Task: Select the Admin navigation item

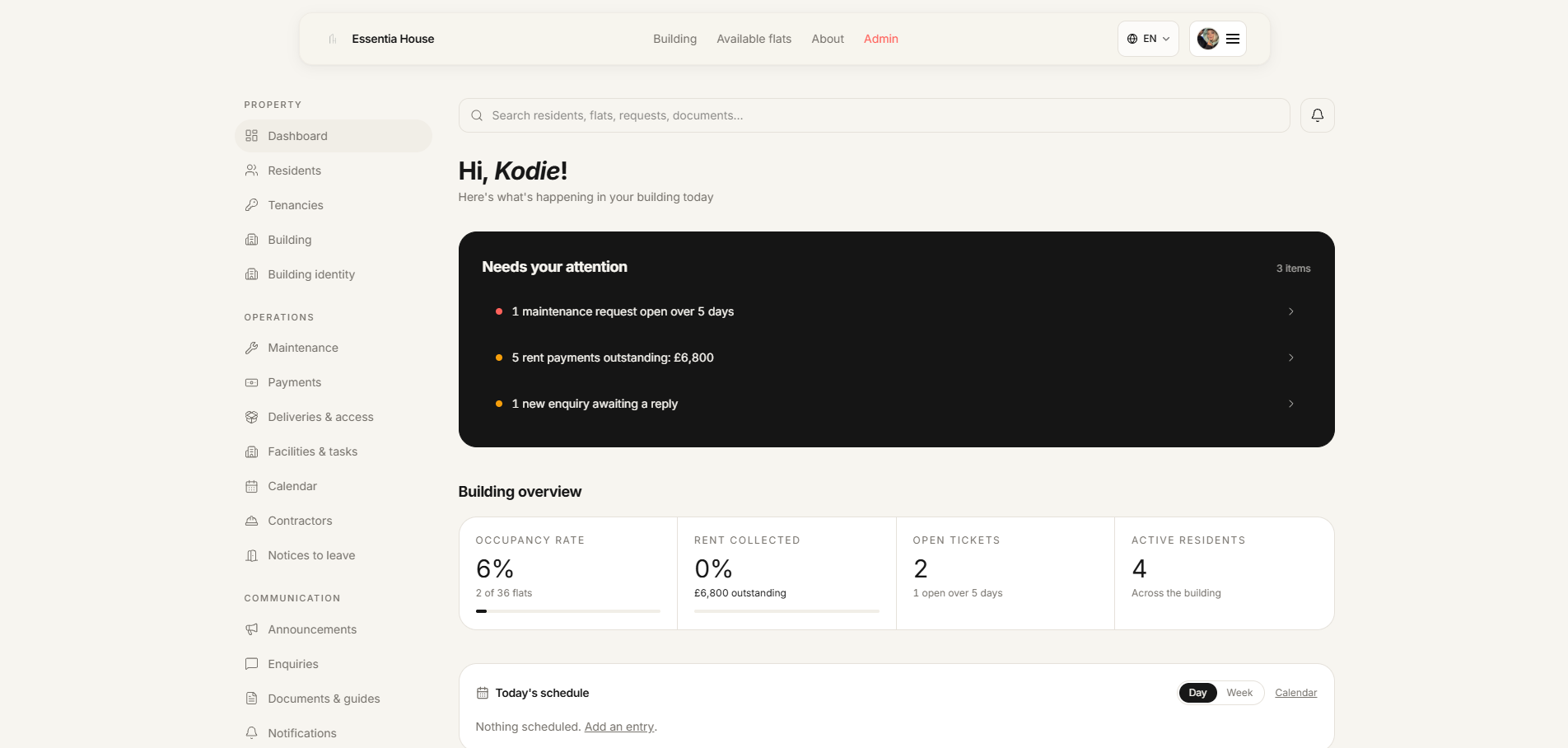Action: 880,39
